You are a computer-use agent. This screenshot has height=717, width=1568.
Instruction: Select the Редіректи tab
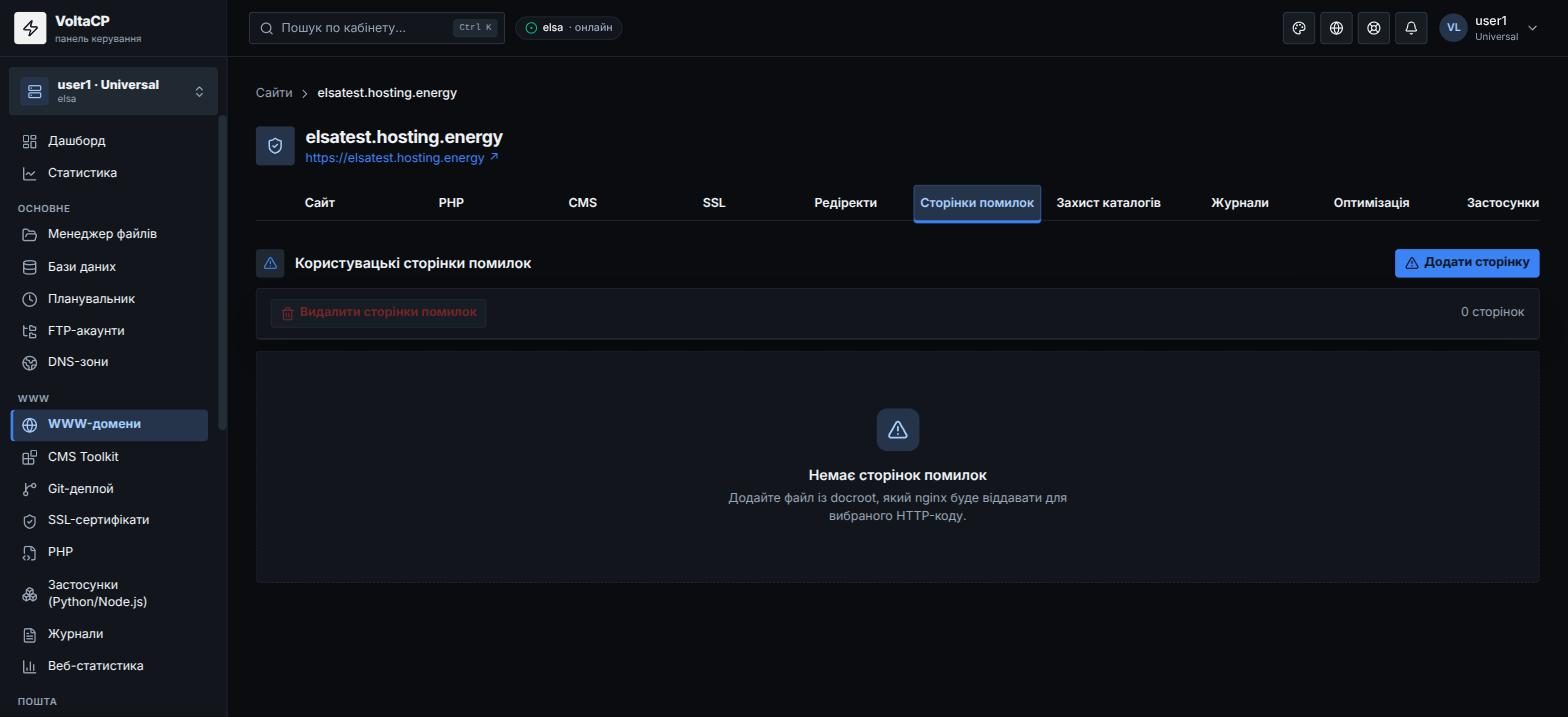846,203
